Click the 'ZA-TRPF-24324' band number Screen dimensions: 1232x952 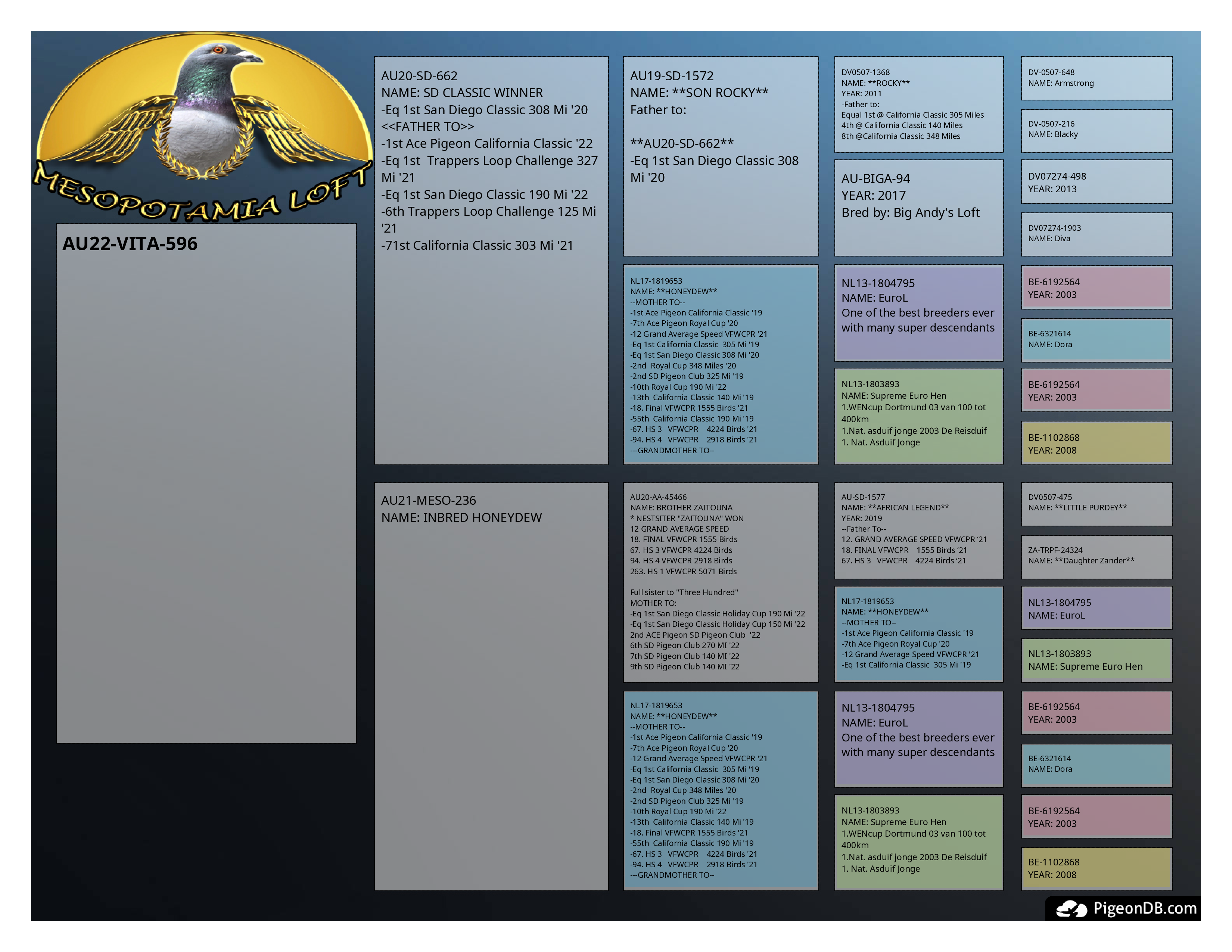point(1055,550)
